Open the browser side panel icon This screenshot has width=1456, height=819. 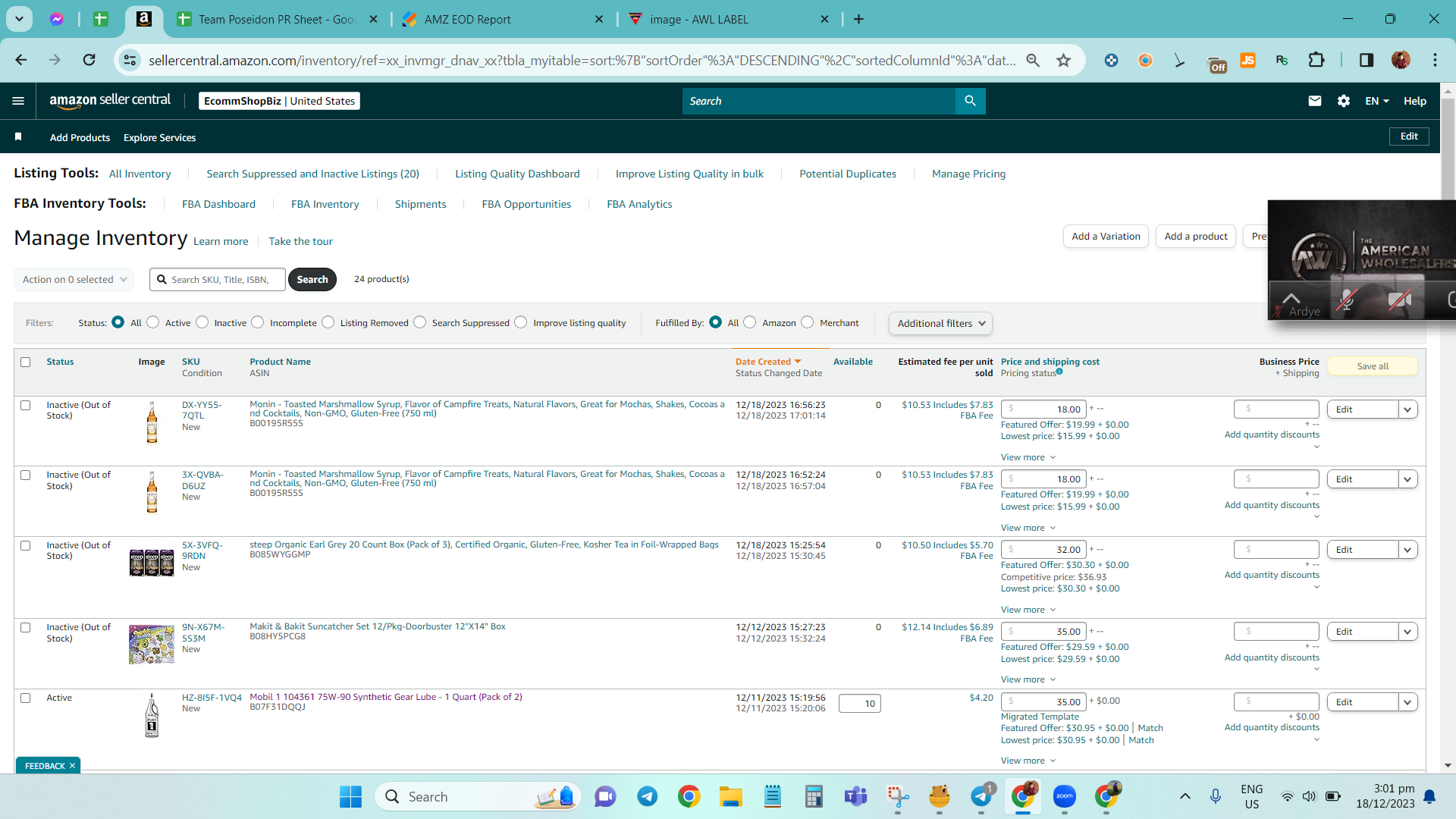coord(1367,60)
